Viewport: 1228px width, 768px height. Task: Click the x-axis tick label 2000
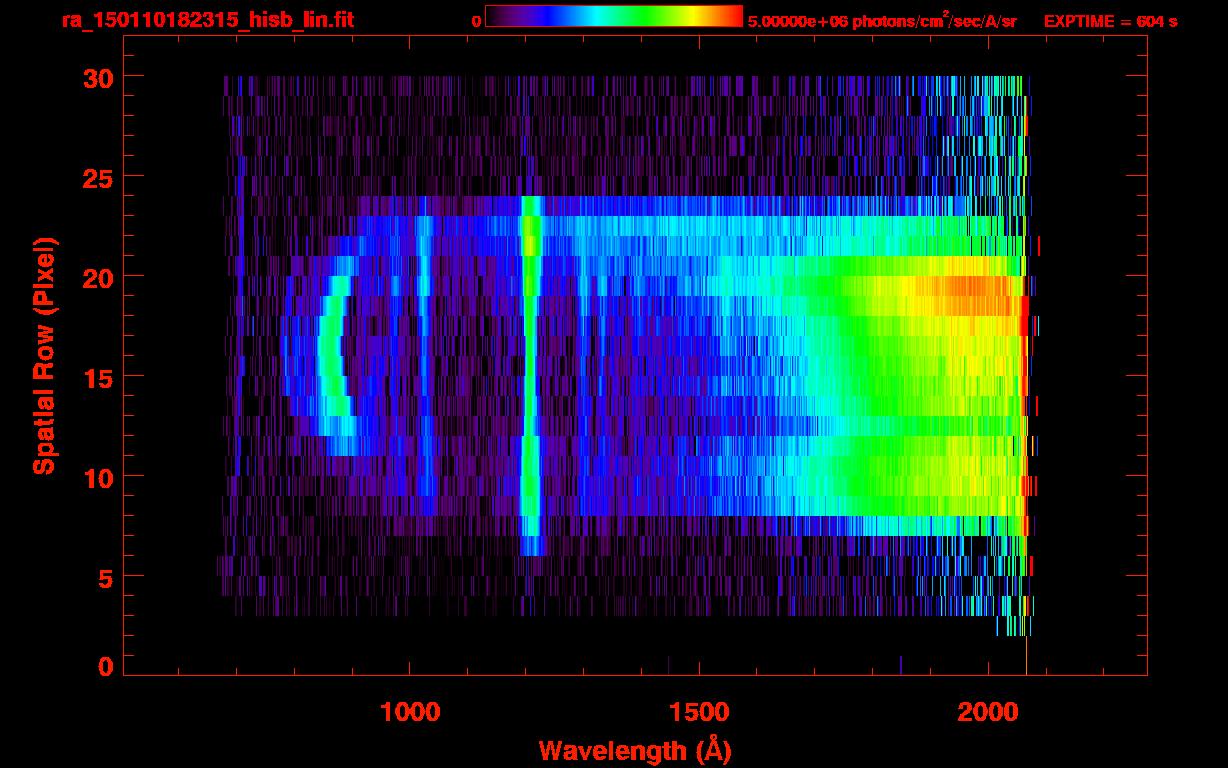[988, 711]
